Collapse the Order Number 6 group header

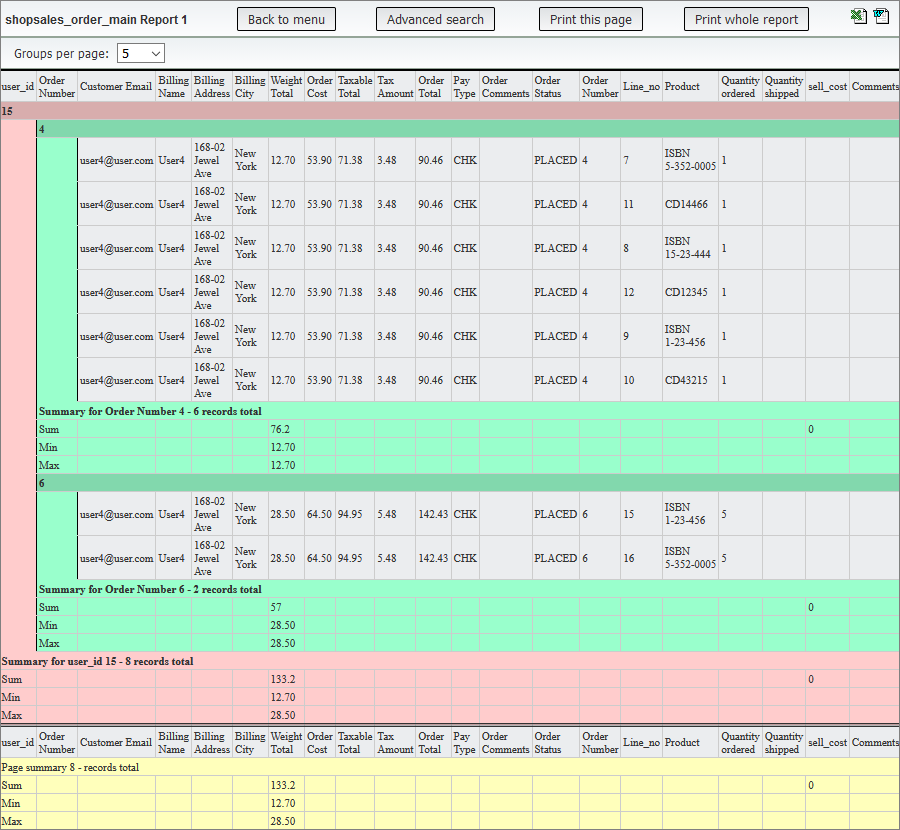coord(41,482)
